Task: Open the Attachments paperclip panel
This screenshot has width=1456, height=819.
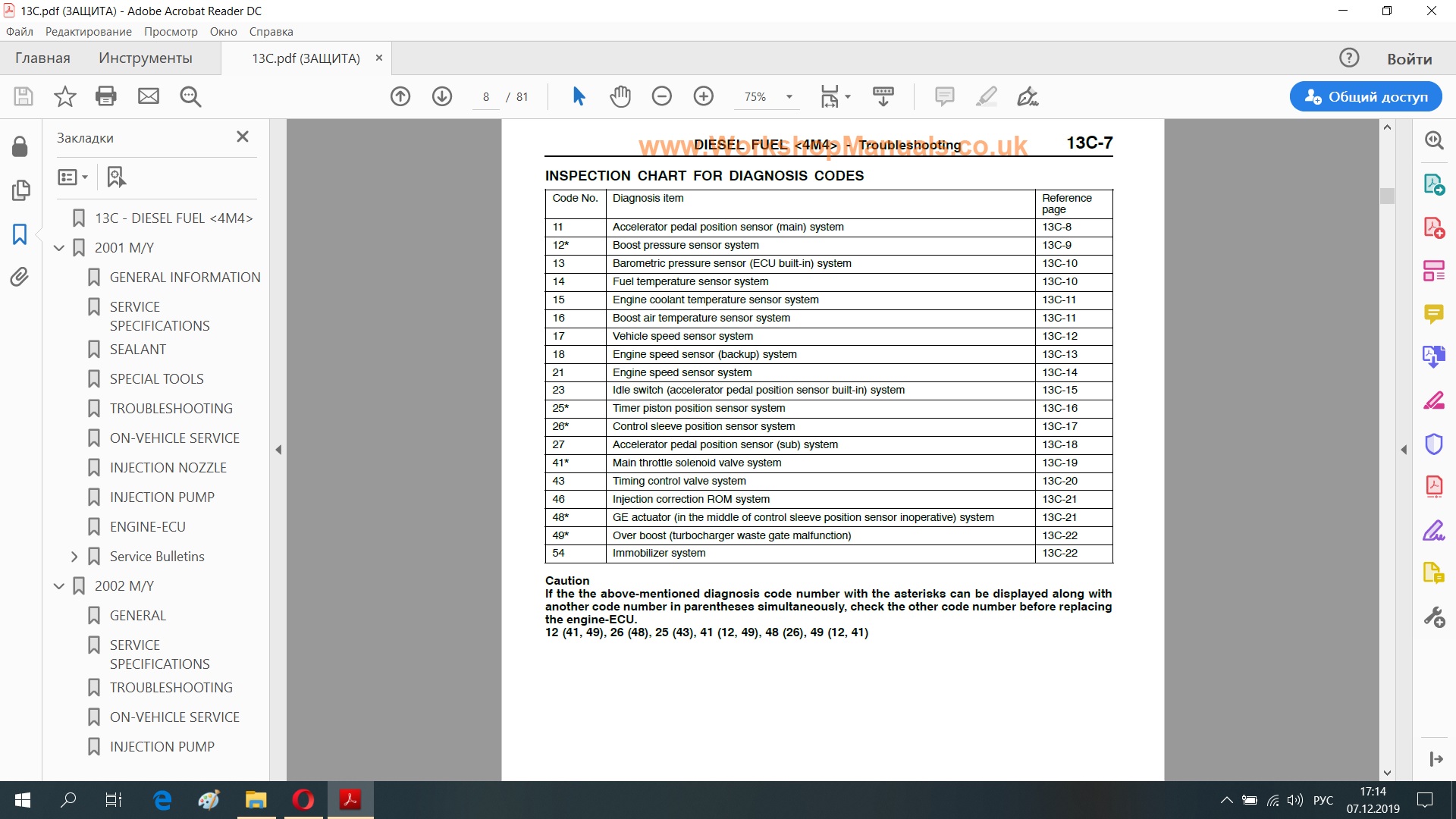Action: point(20,277)
